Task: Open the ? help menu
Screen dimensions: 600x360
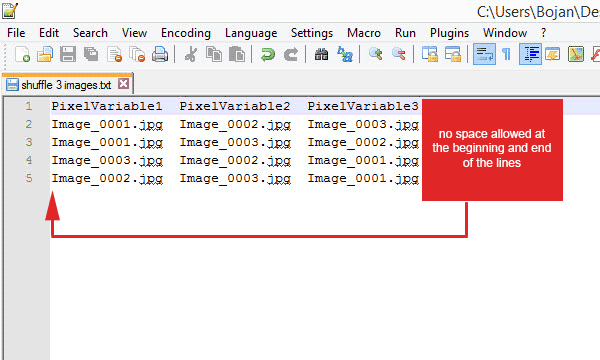Action: click(543, 33)
